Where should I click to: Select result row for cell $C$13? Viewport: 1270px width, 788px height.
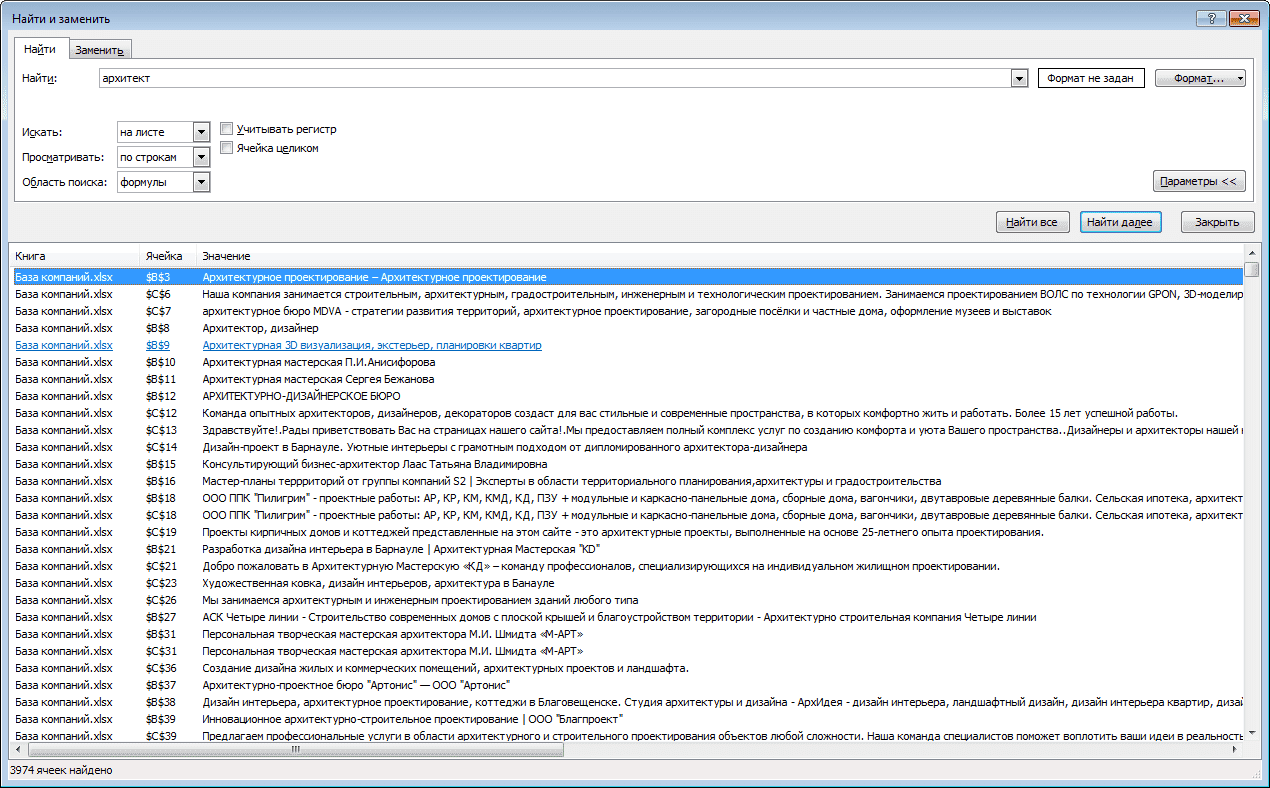click(627, 430)
